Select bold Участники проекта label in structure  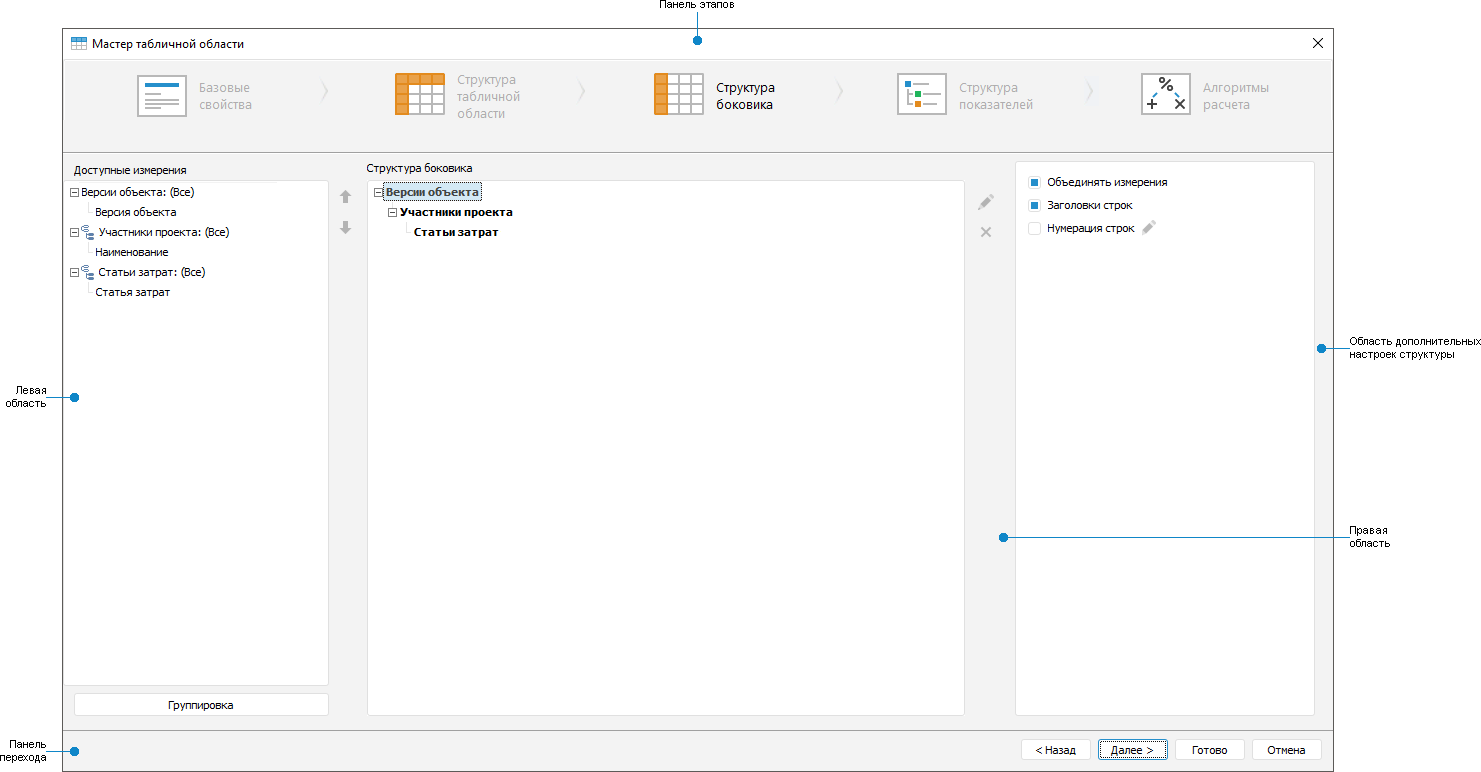pos(456,212)
